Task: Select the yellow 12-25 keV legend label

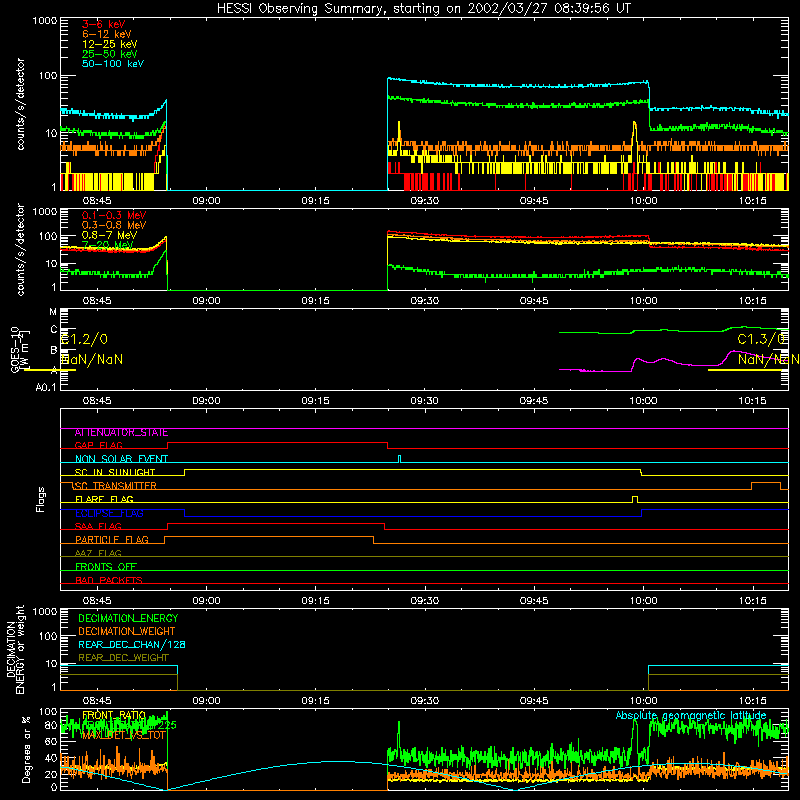Action: click(110, 44)
